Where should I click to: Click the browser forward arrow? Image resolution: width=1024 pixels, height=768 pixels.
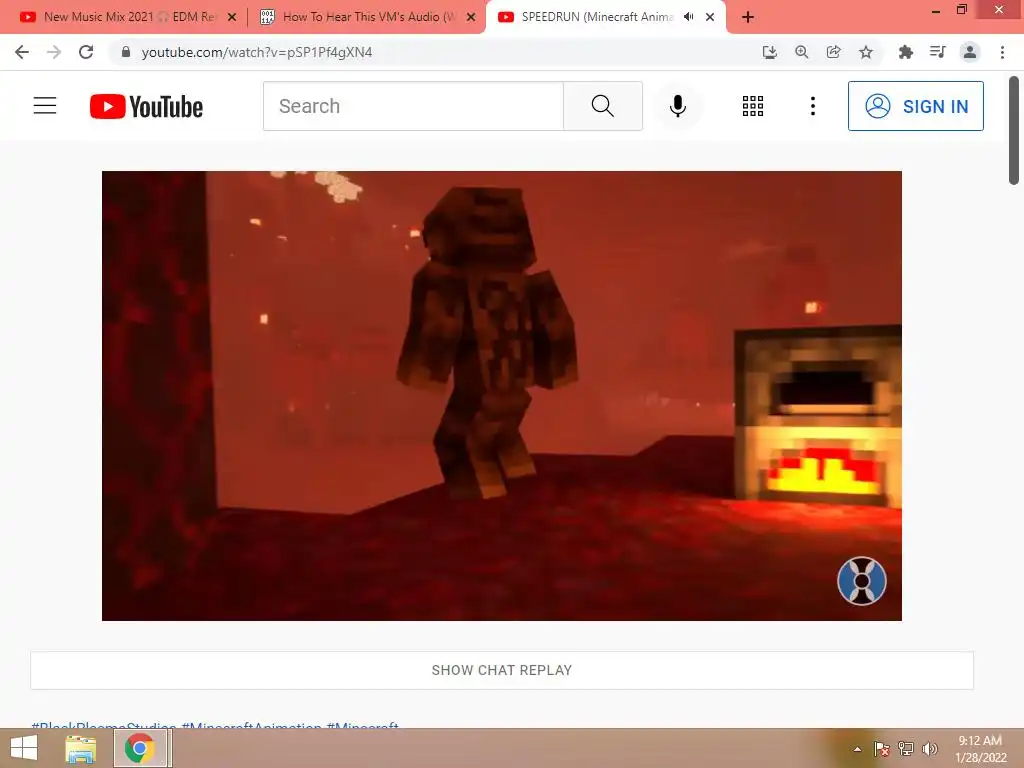point(54,52)
